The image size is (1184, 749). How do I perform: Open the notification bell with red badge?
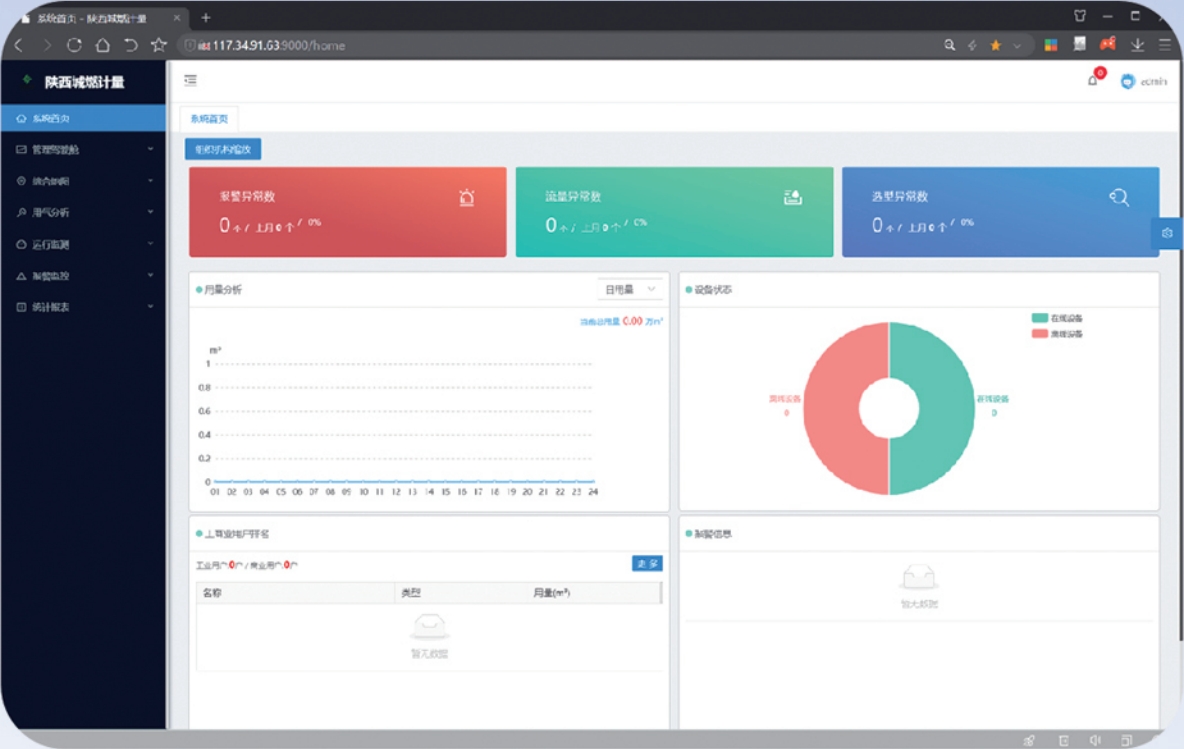pos(1095,79)
